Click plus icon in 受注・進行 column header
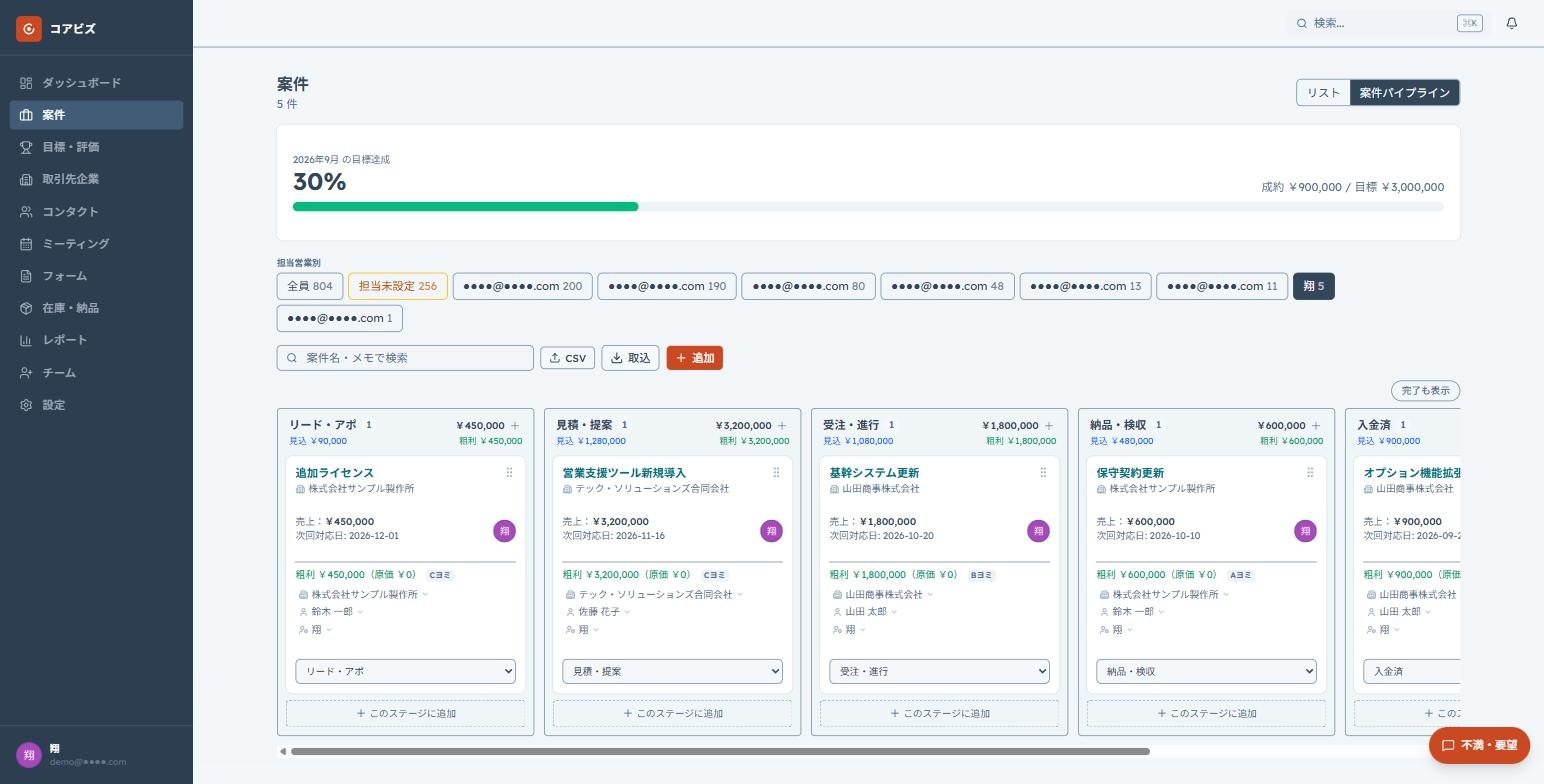The height and width of the screenshot is (784, 1544). (1049, 426)
